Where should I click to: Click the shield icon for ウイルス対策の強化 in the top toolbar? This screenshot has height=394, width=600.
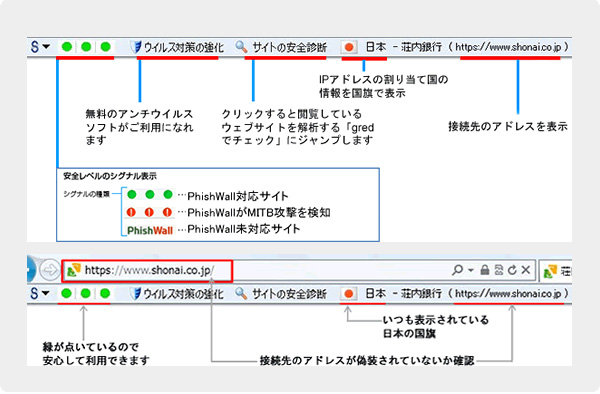(x=135, y=47)
